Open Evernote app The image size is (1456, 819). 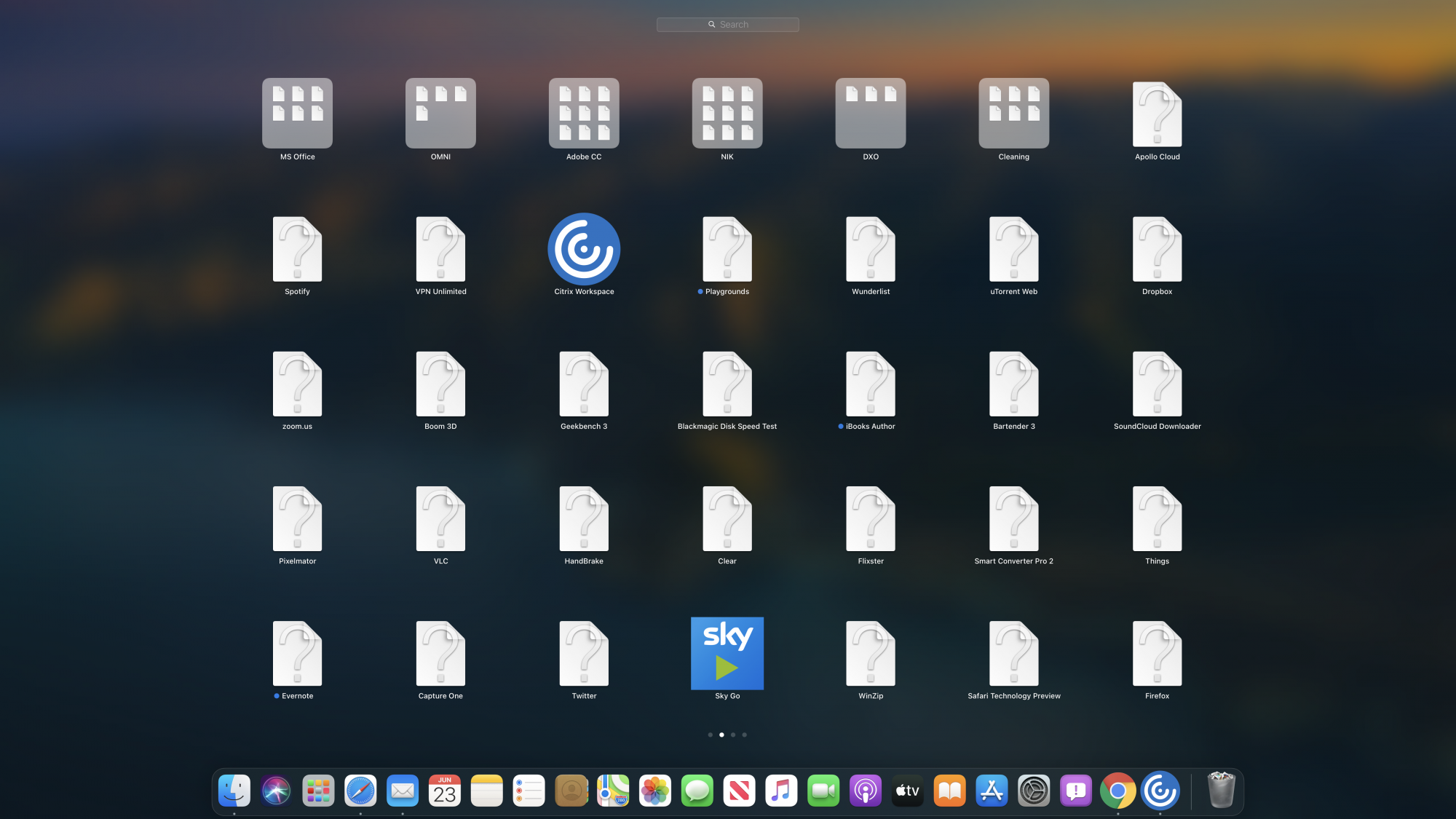pyautogui.click(x=297, y=653)
